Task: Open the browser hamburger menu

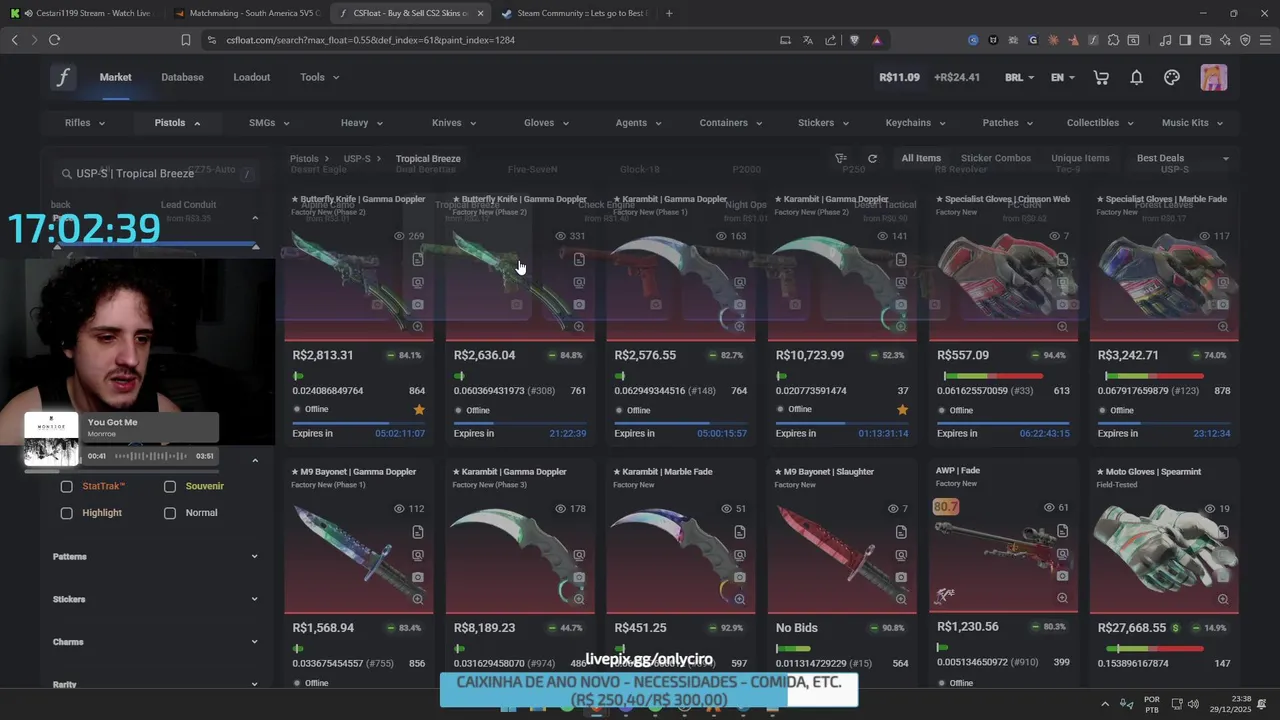Action: click(x=1264, y=40)
